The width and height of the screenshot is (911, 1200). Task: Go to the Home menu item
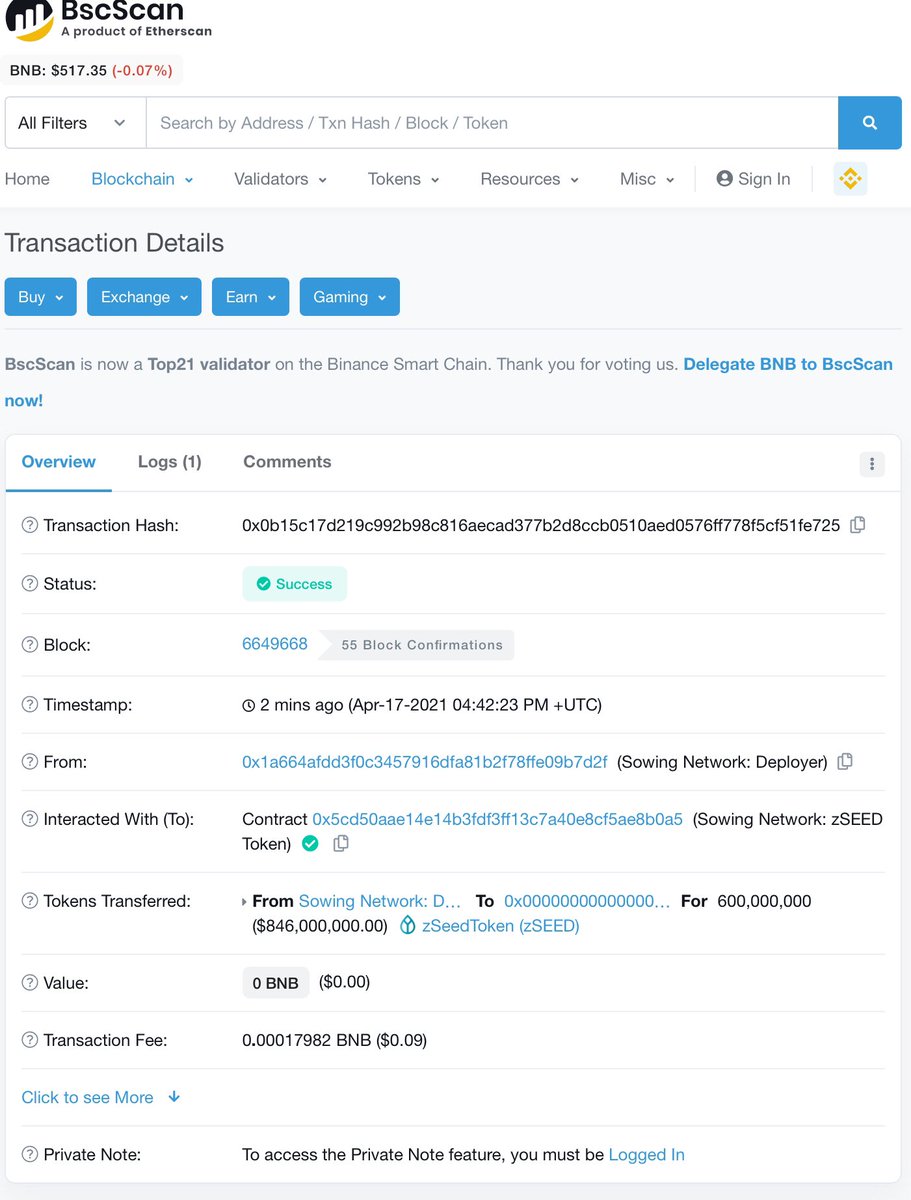(27, 179)
